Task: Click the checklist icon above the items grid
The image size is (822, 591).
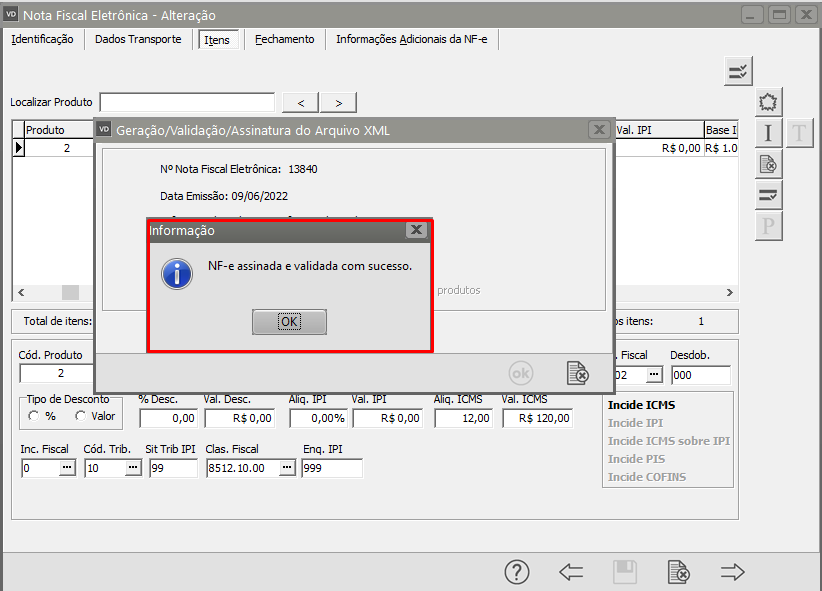Action: 738,71
